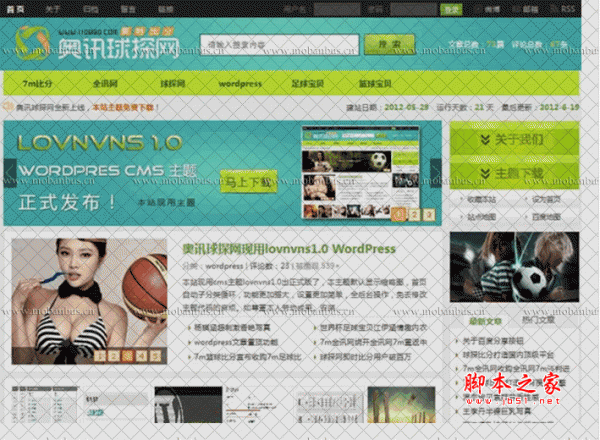Click the first bottom-row table thumbnail

45,404
